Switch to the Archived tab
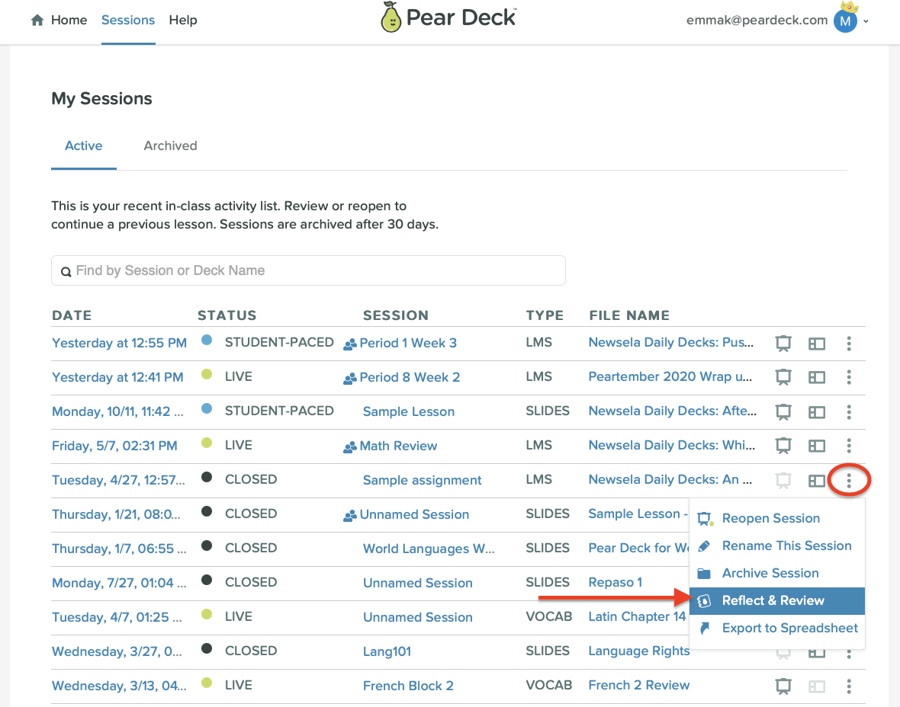The height and width of the screenshot is (707, 900). tap(170, 146)
